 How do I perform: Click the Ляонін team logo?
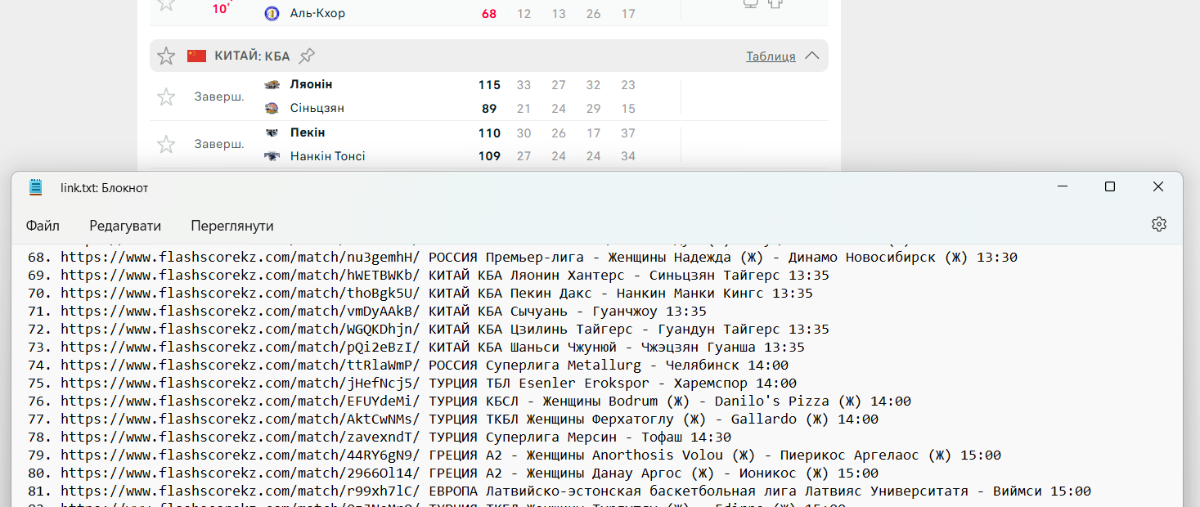(x=272, y=85)
